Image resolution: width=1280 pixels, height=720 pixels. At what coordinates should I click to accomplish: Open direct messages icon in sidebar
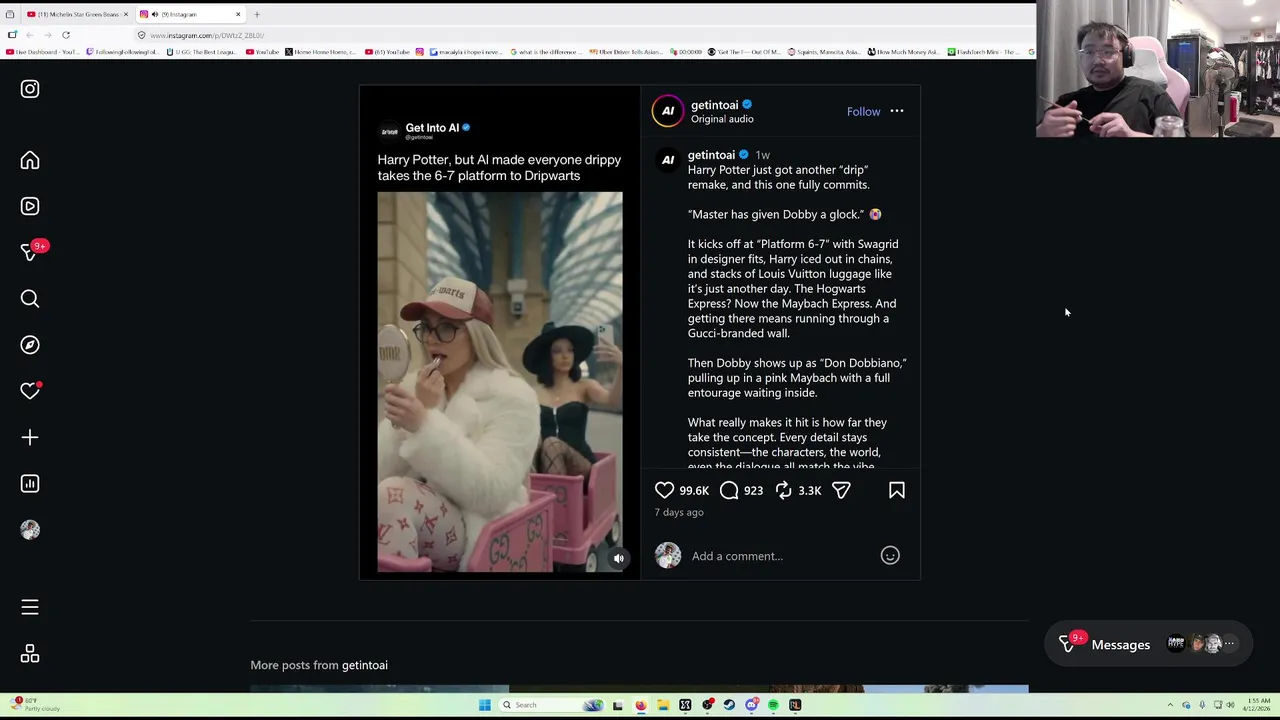pos(30,252)
